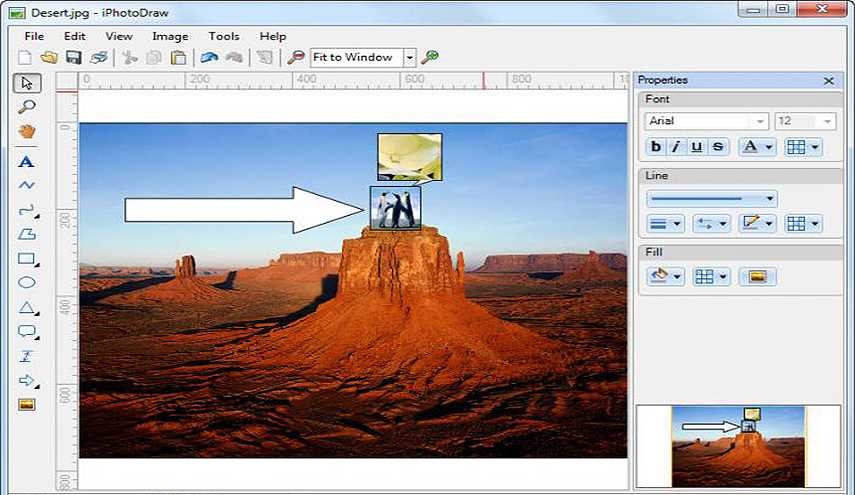Select the magnifier zoom tool
Image resolution: width=855 pixels, height=495 pixels.
coord(27,107)
